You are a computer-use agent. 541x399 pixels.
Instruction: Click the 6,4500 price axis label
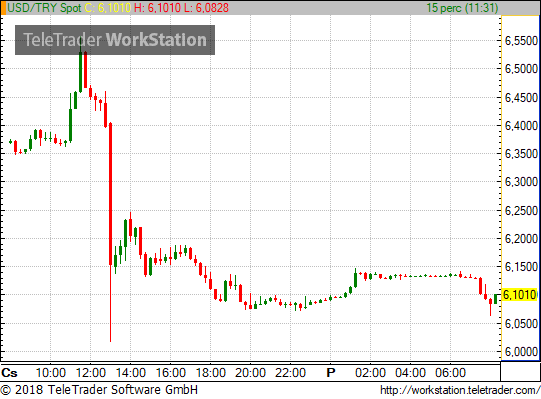521,98
